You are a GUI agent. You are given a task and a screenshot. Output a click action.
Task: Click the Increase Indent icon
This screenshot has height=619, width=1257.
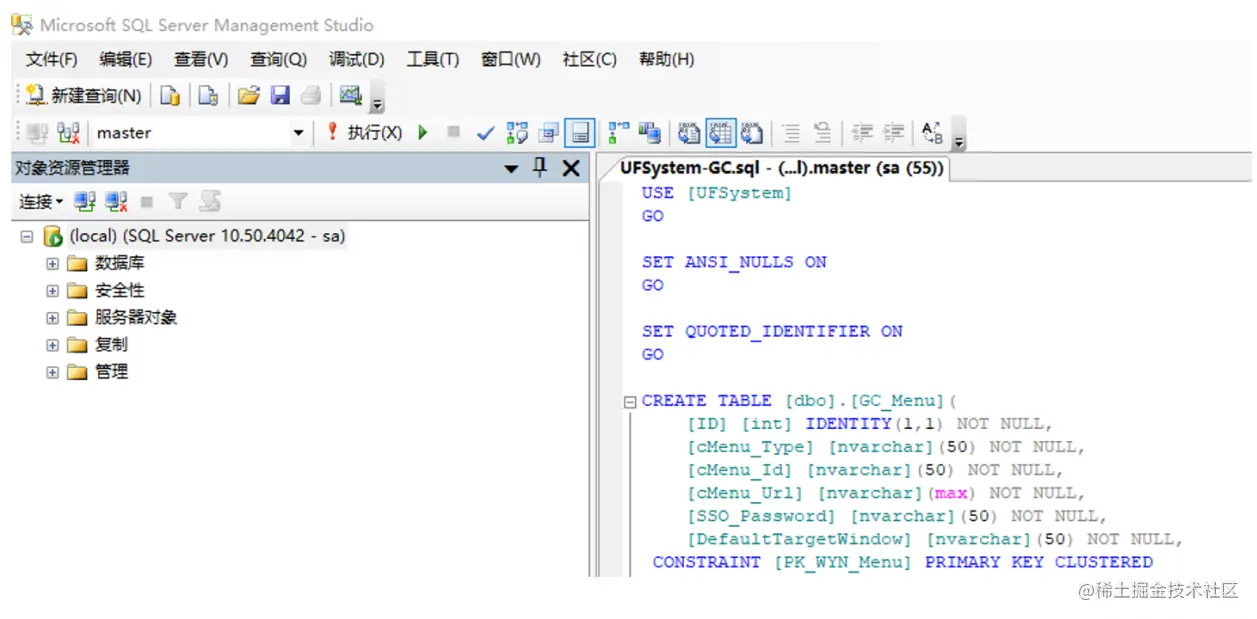893,133
